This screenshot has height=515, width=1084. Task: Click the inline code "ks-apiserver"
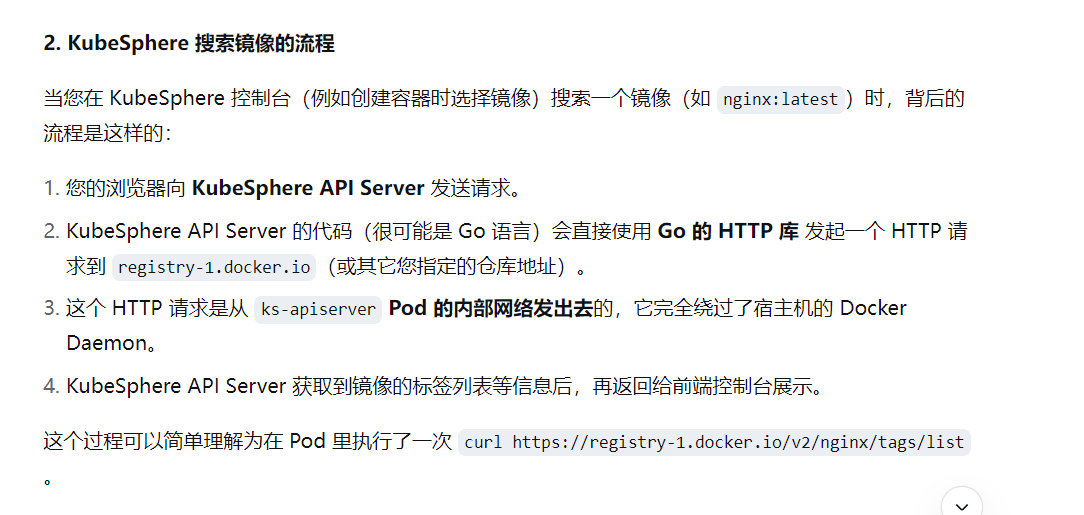pyautogui.click(x=318, y=309)
